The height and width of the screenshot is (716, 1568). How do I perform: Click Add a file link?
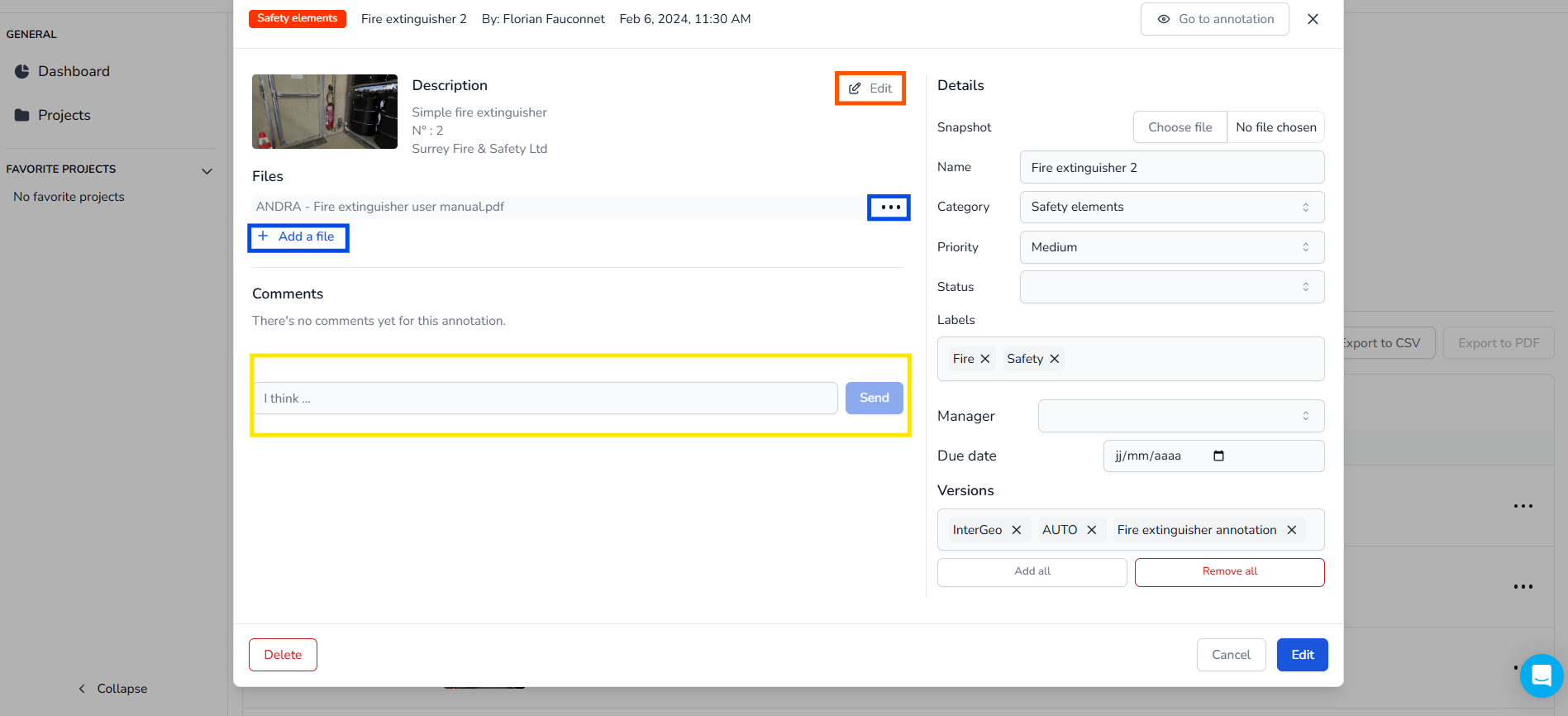[298, 237]
